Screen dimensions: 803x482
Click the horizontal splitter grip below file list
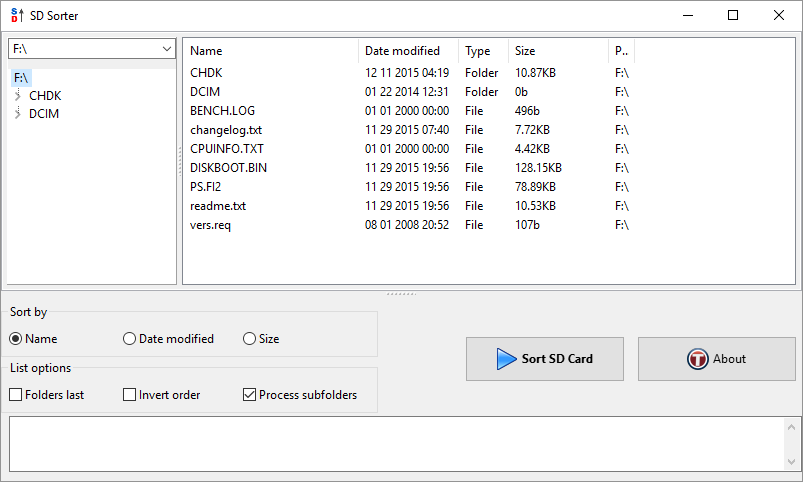tap(401, 294)
